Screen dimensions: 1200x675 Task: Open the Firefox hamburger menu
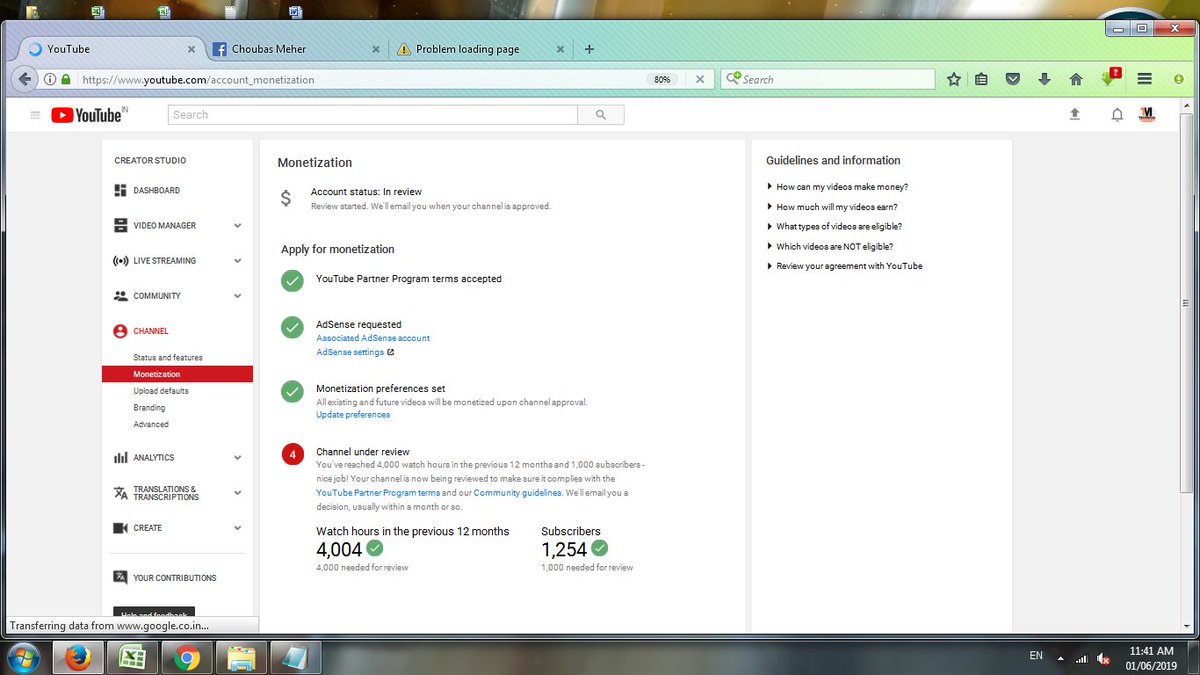(1146, 79)
